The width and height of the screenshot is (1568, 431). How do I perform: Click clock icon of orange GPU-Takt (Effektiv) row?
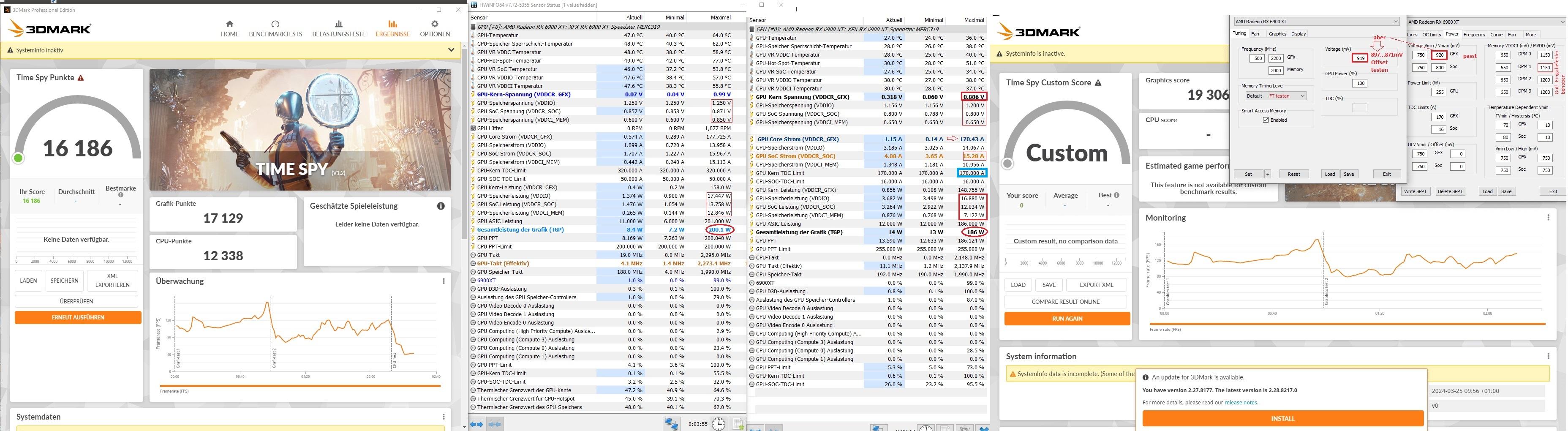[473, 264]
